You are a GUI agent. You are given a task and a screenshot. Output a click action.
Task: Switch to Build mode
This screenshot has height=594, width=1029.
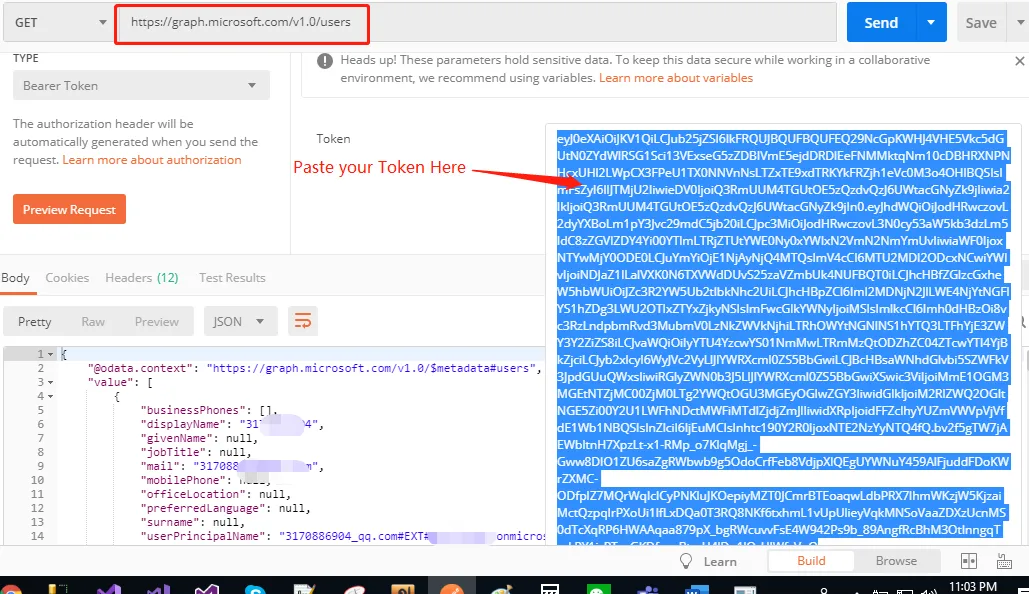(x=811, y=561)
